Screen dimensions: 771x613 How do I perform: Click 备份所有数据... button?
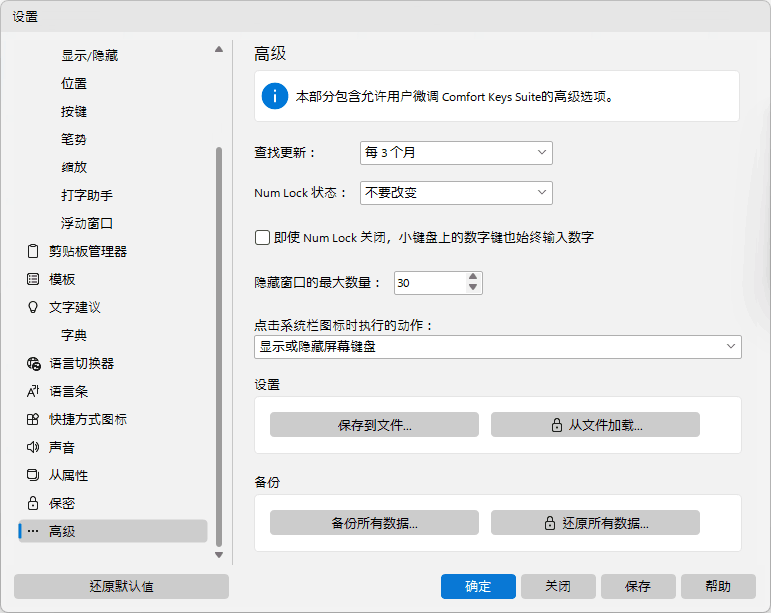tap(374, 523)
